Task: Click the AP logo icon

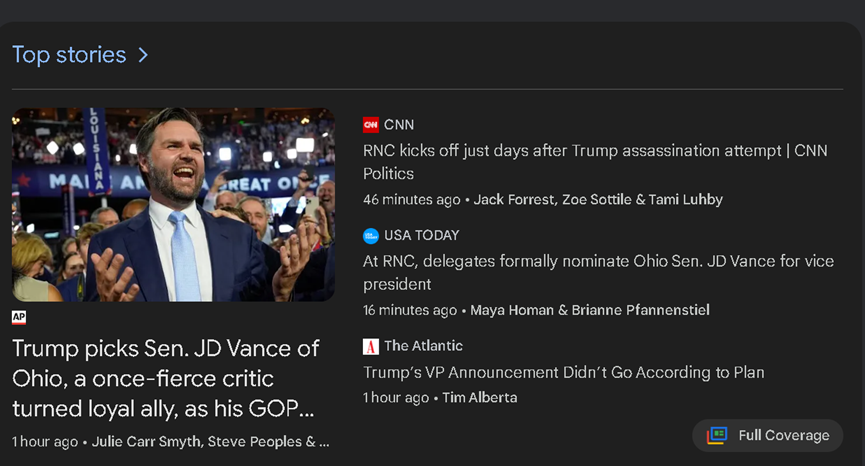Action: [x=19, y=317]
